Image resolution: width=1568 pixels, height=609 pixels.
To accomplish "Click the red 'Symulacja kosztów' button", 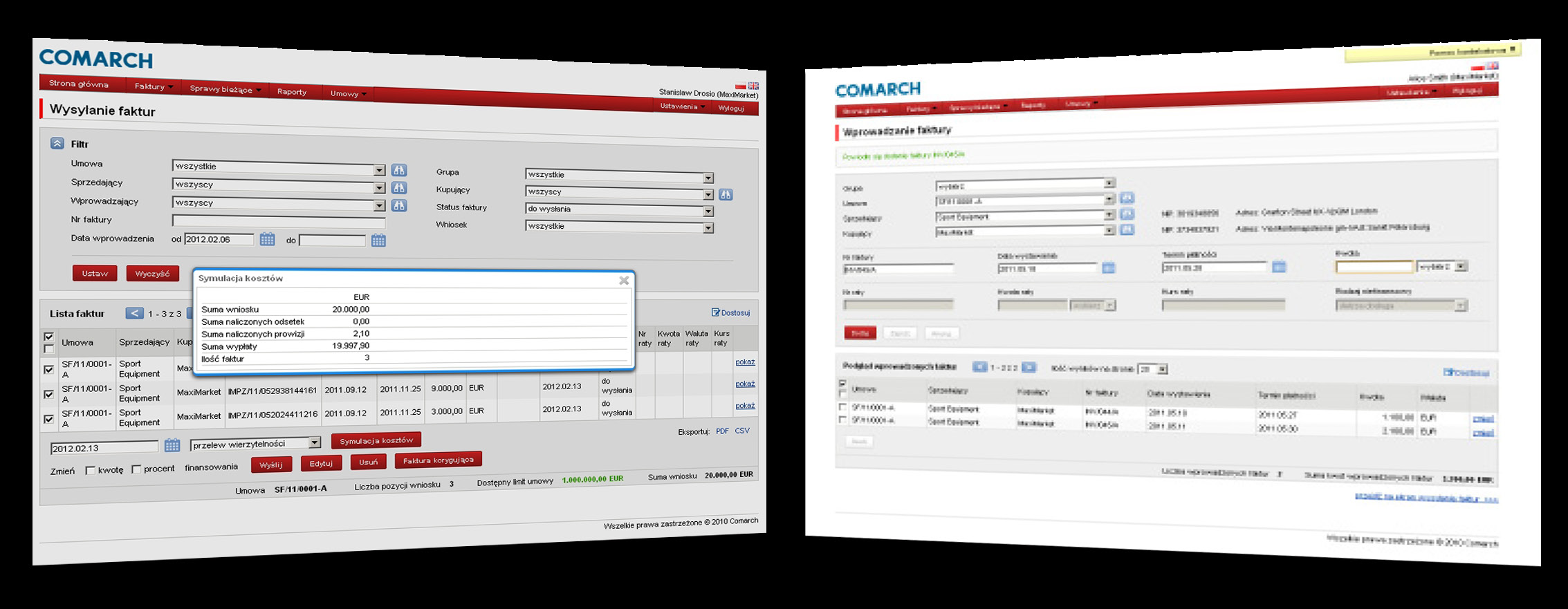I will pos(376,440).
